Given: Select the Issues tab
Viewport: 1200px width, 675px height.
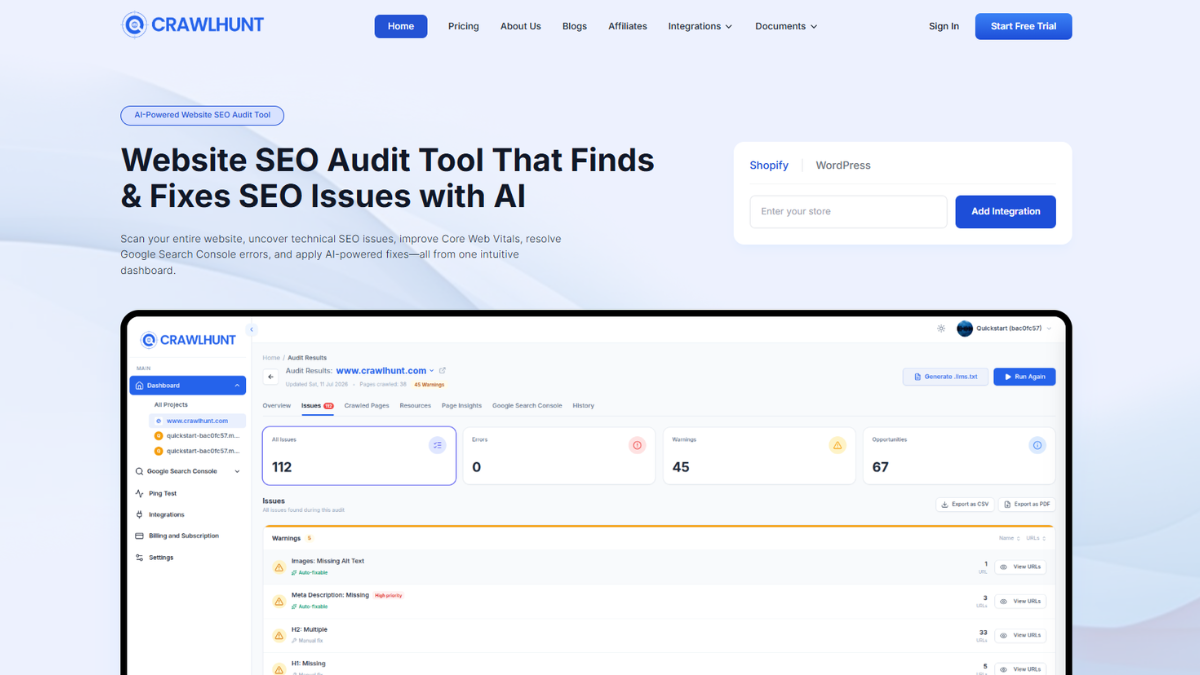Looking at the screenshot, I should pos(317,406).
